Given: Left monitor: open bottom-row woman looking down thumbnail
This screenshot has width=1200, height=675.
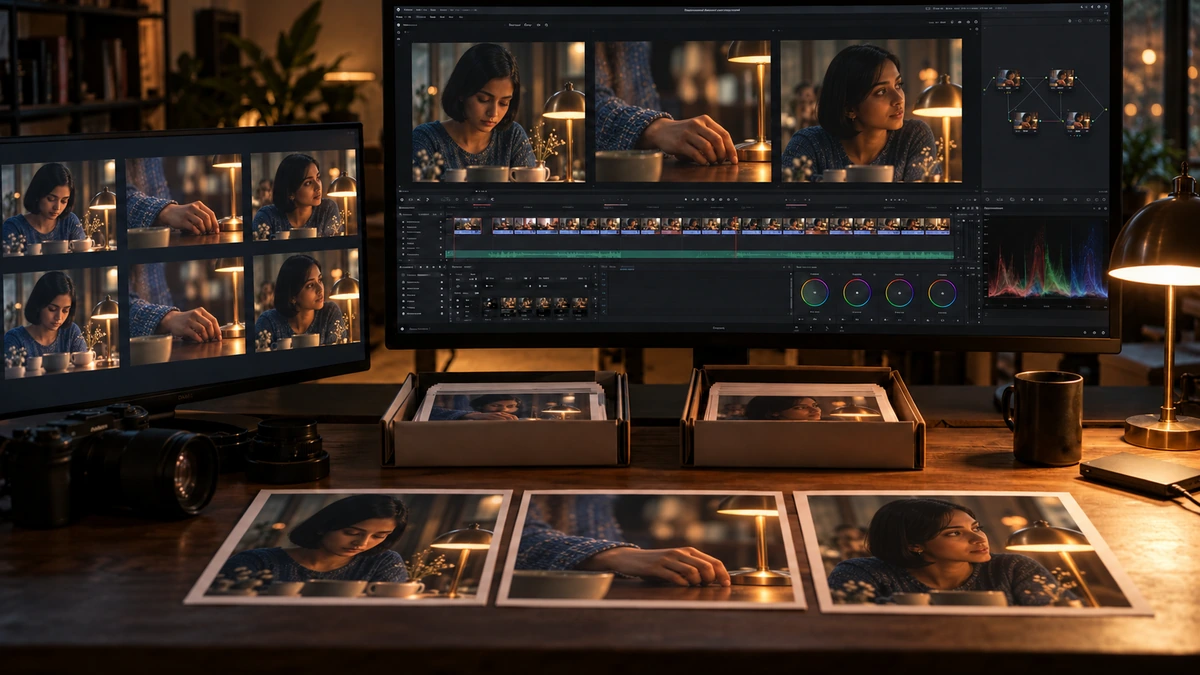Looking at the screenshot, I should tap(61, 322).
